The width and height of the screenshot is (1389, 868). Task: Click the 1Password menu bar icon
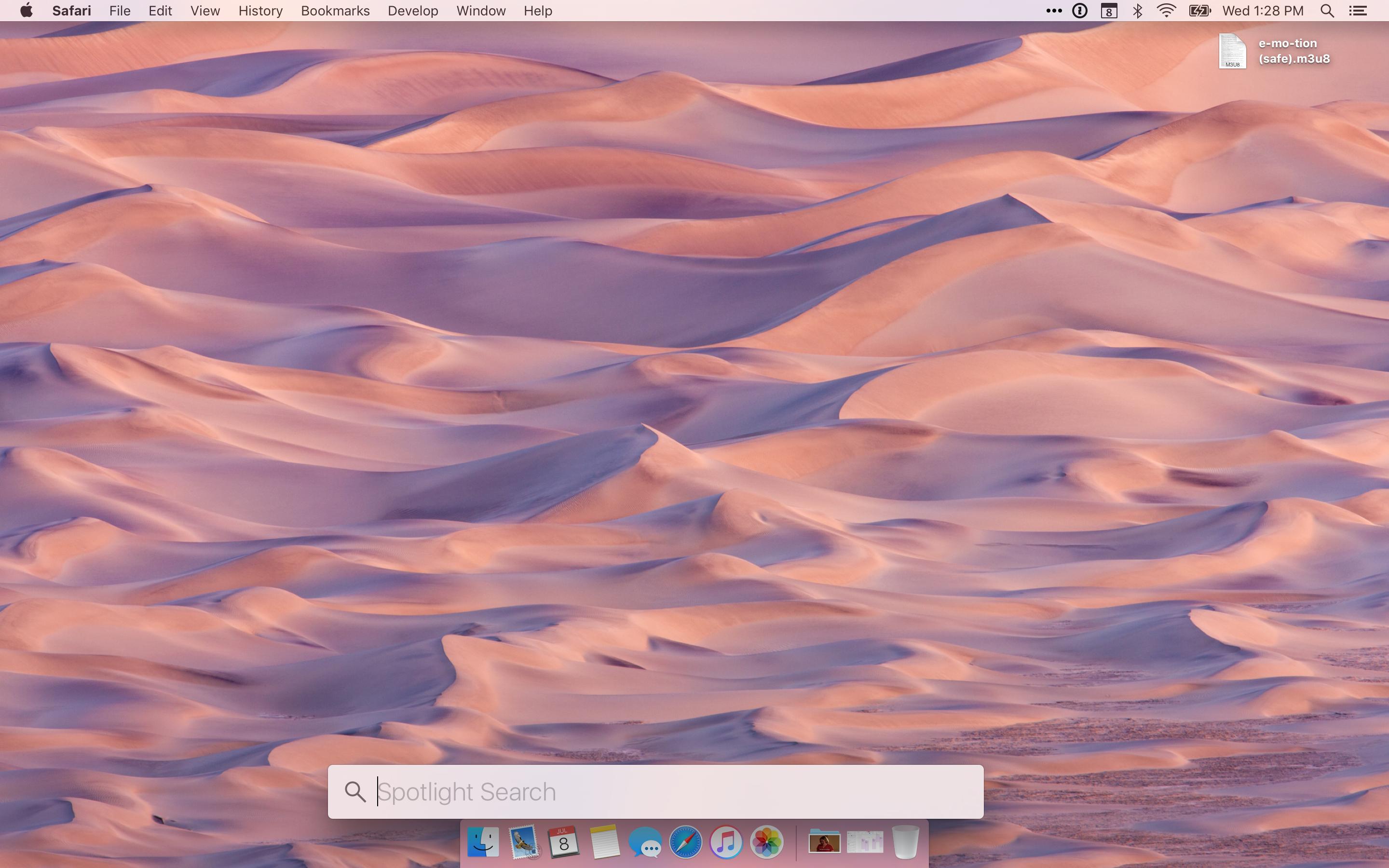point(1080,11)
